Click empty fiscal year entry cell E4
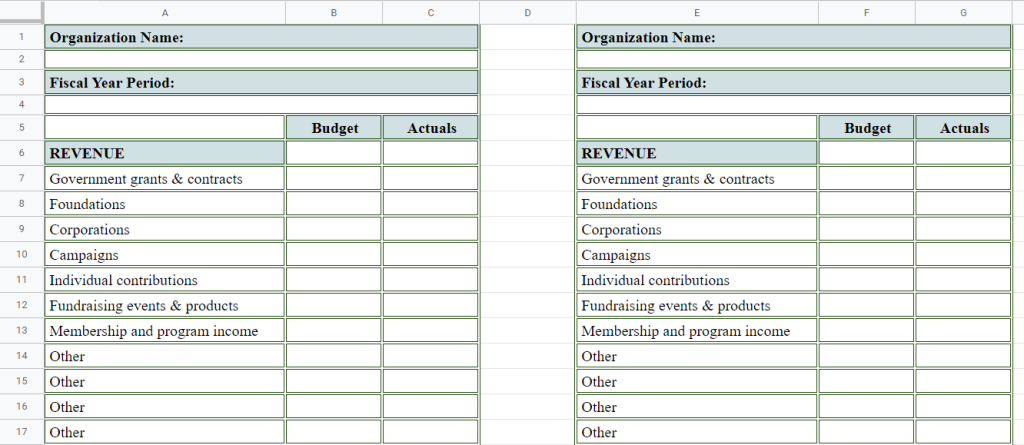Screen dimensions: 1024x445 793,105
